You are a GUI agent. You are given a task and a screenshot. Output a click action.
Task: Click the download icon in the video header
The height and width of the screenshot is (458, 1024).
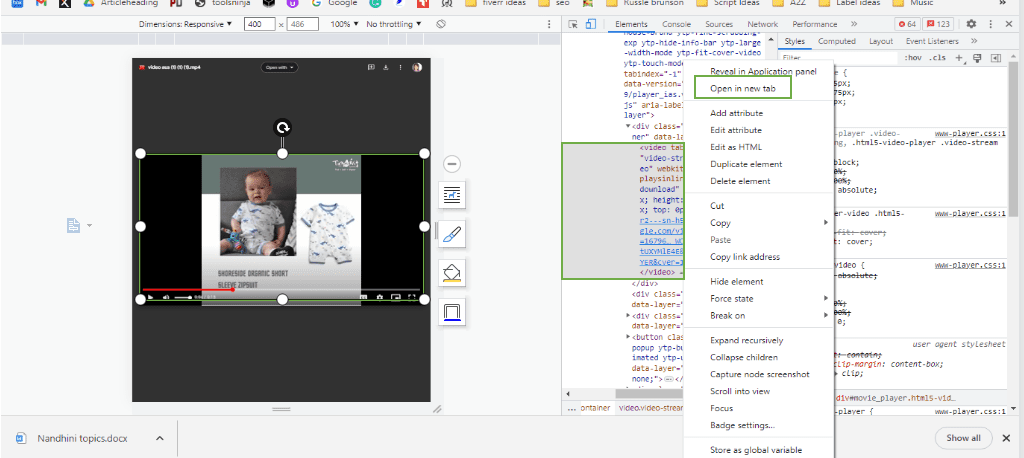click(386, 67)
